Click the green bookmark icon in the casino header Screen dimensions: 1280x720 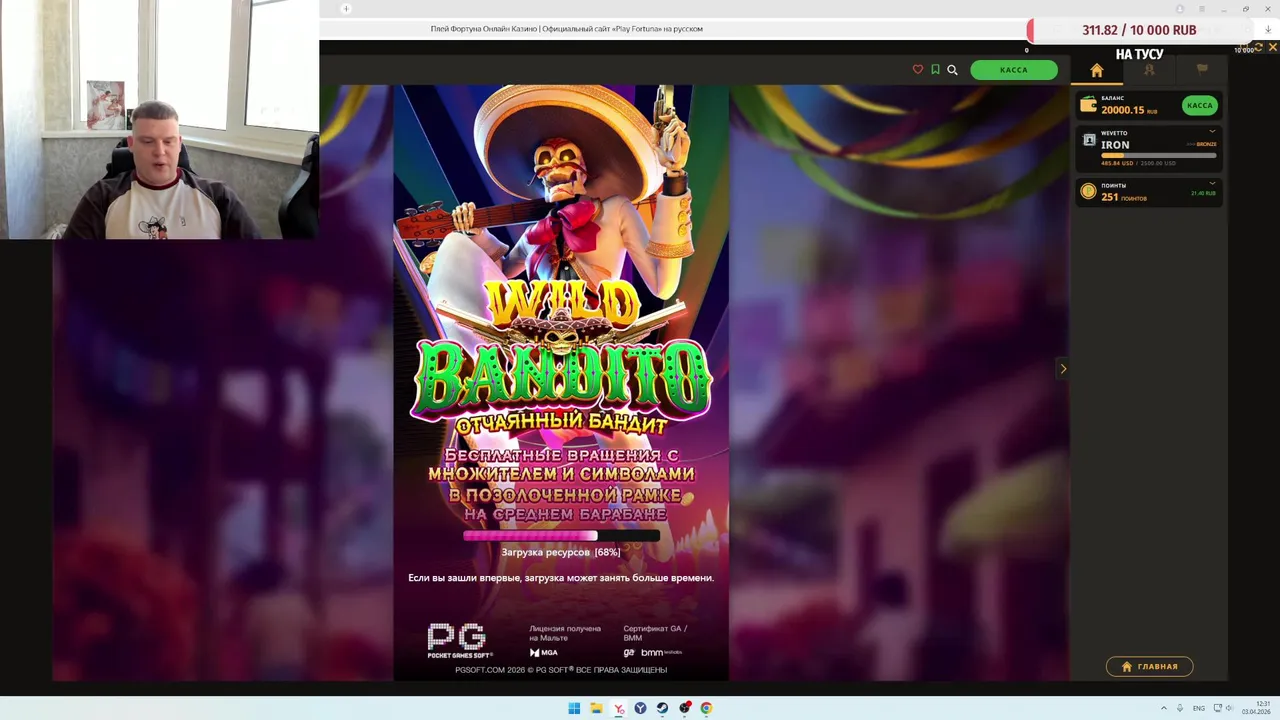pyautogui.click(x=935, y=69)
